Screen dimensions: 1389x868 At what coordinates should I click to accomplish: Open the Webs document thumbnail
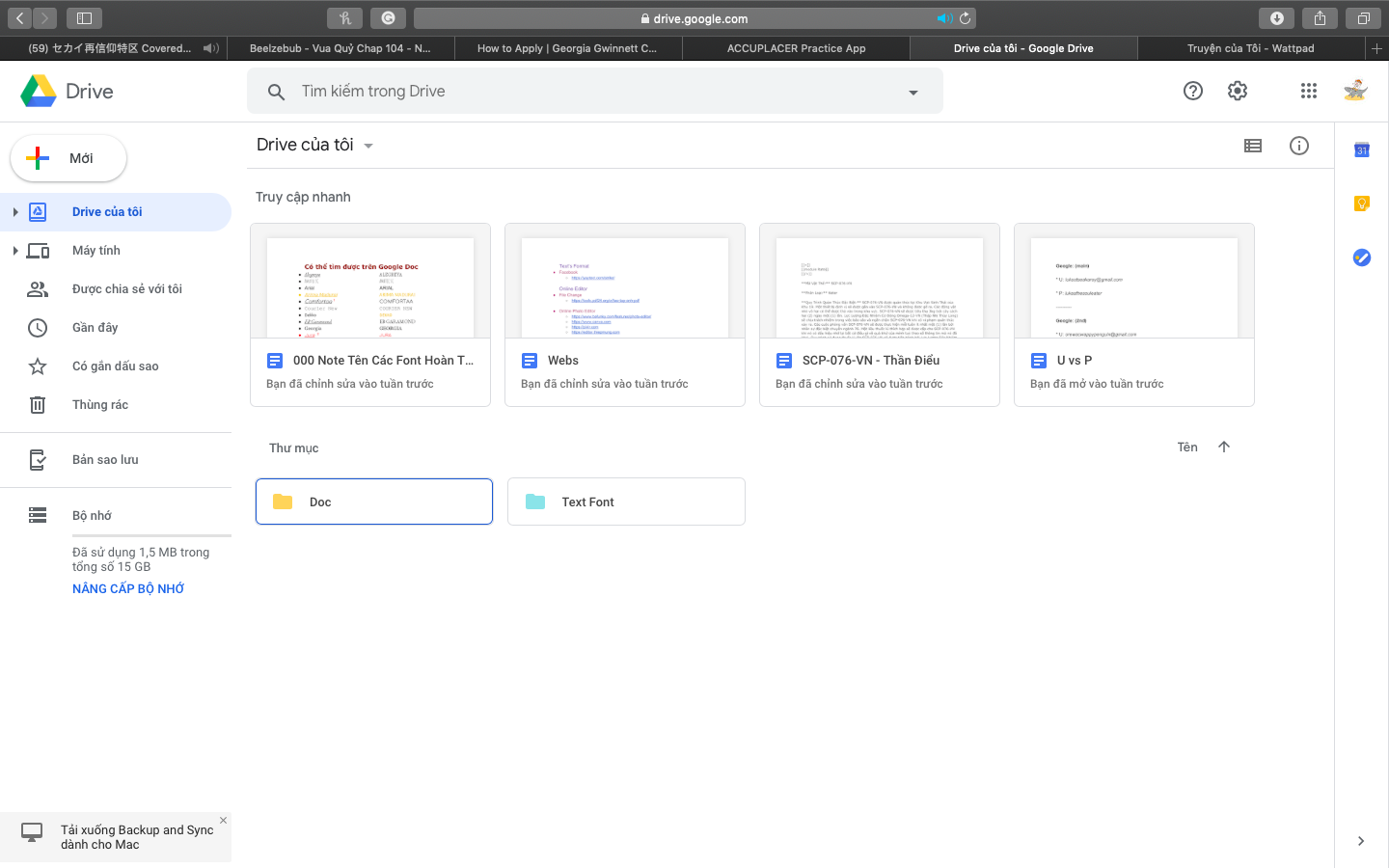(x=625, y=286)
